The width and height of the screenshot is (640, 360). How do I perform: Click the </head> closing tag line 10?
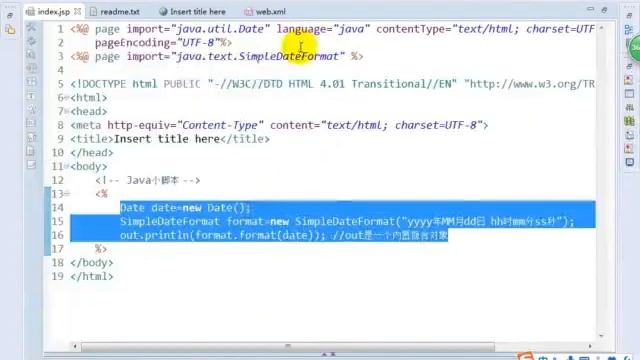[91, 153]
